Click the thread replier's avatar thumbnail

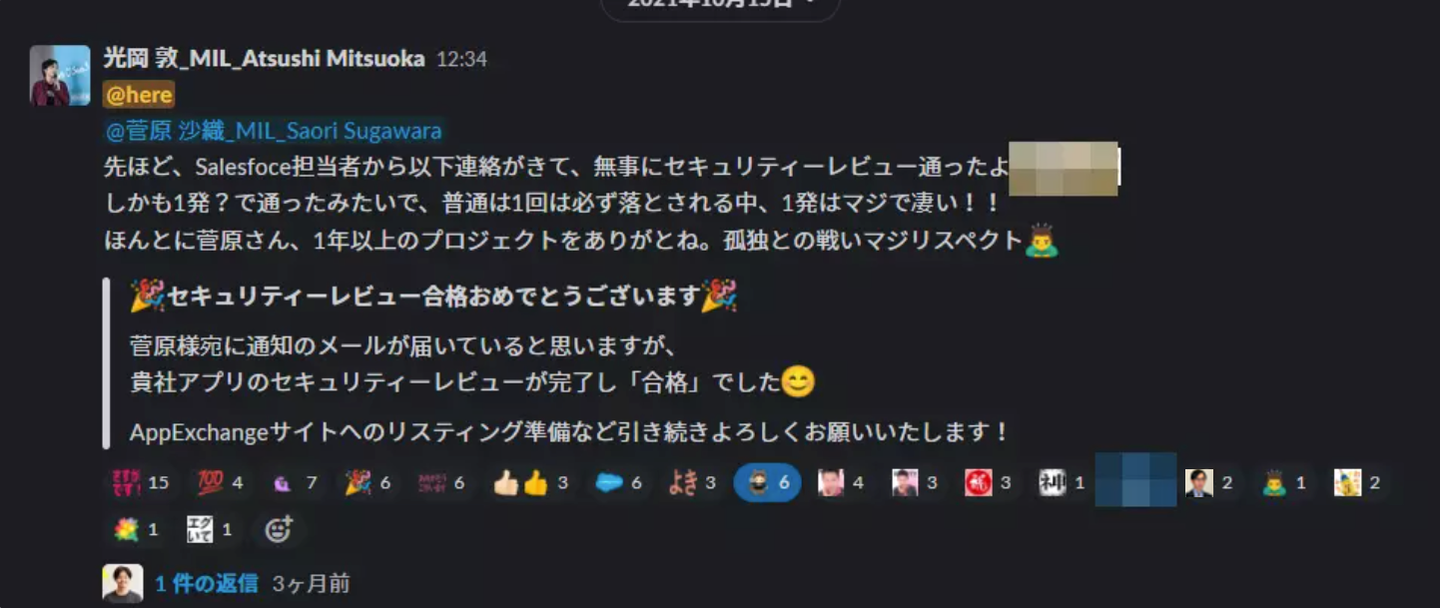coord(122,583)
